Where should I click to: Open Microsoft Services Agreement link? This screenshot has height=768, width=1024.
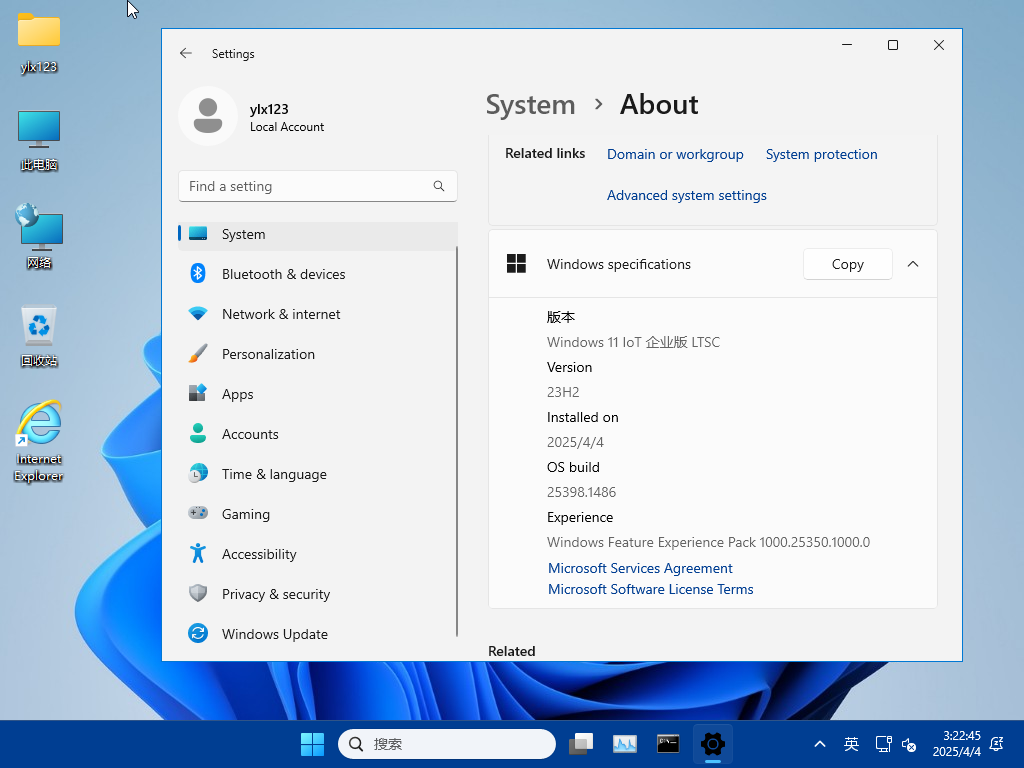(x=640, y=568)
